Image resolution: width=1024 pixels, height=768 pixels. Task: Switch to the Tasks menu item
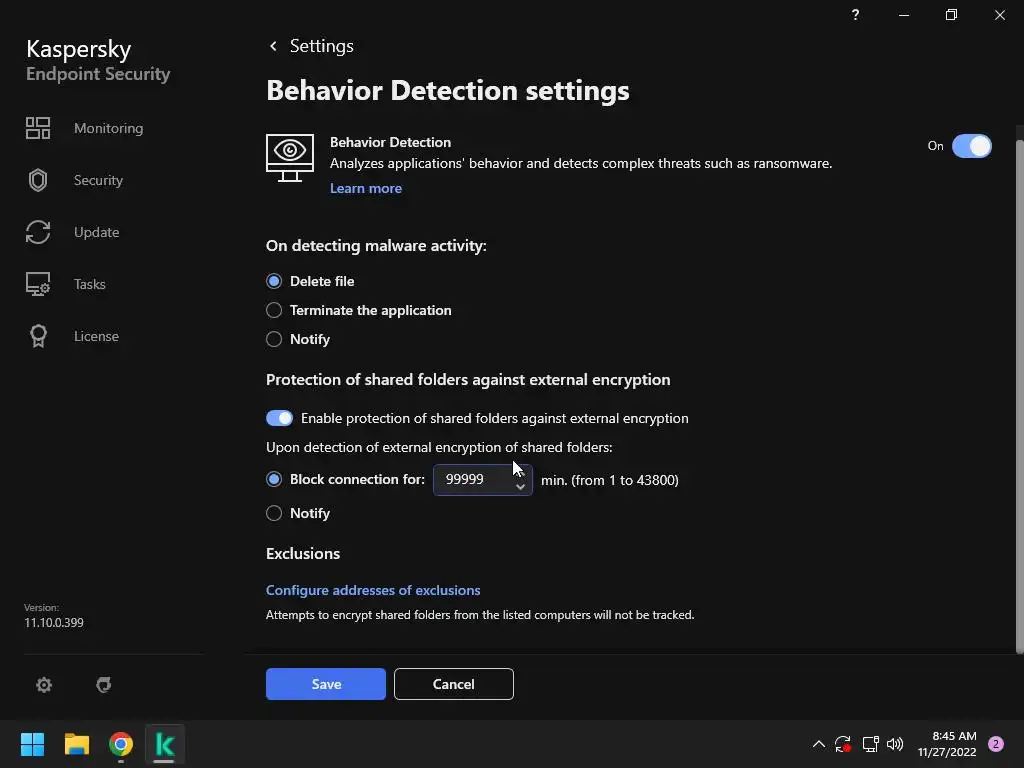[89, 284]
